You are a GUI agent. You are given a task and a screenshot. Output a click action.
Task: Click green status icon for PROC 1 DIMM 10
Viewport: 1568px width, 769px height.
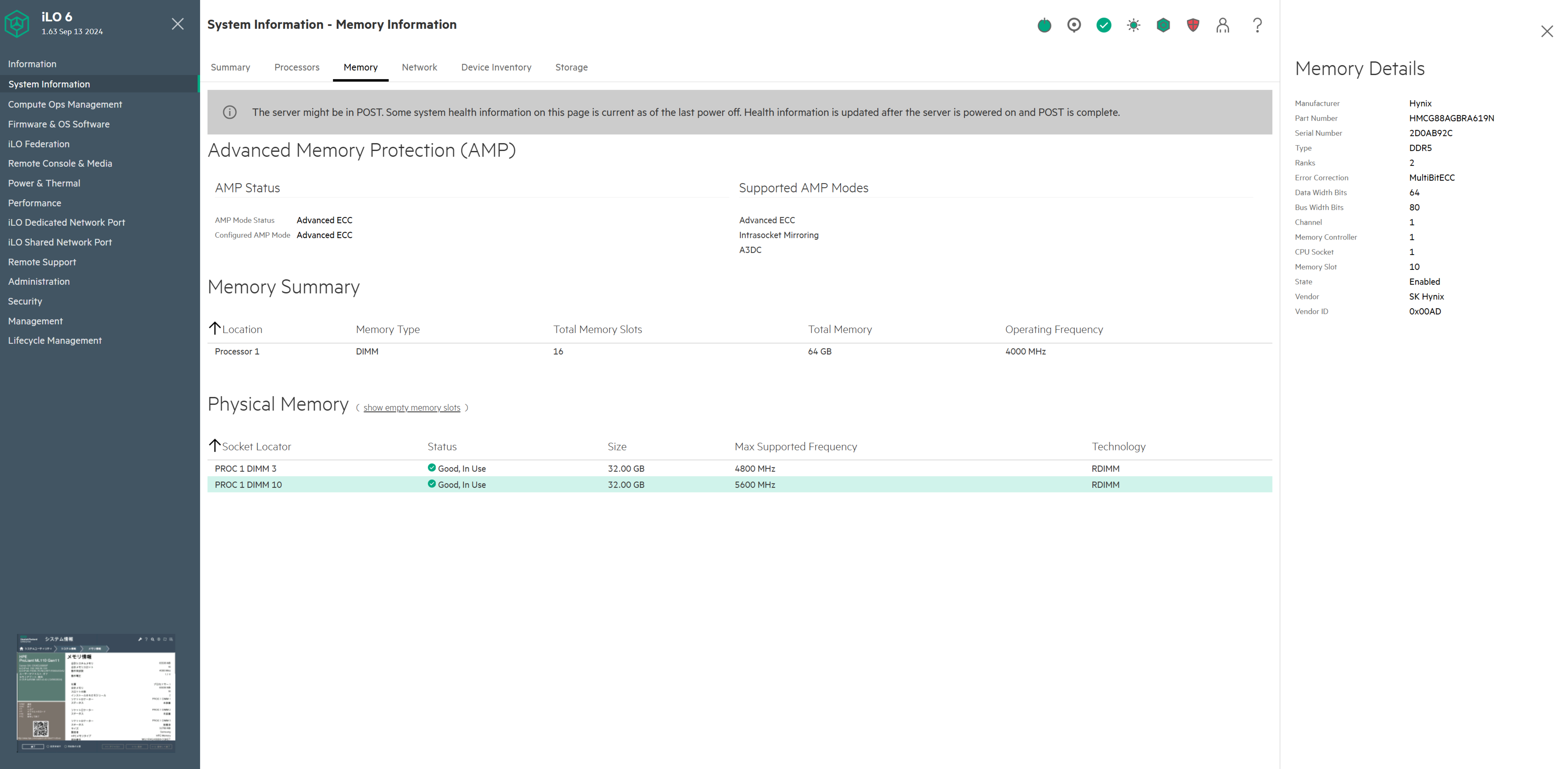(432, 484)
